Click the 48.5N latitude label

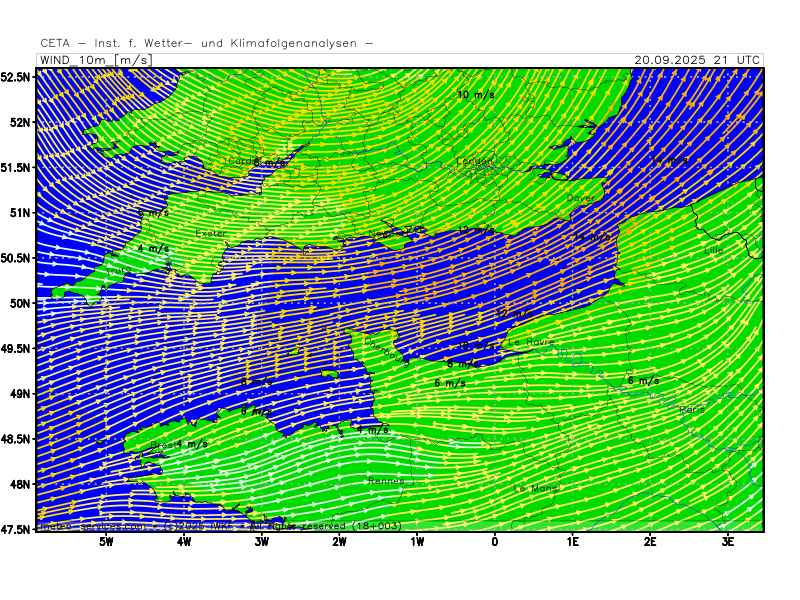(x=15, y=439)
